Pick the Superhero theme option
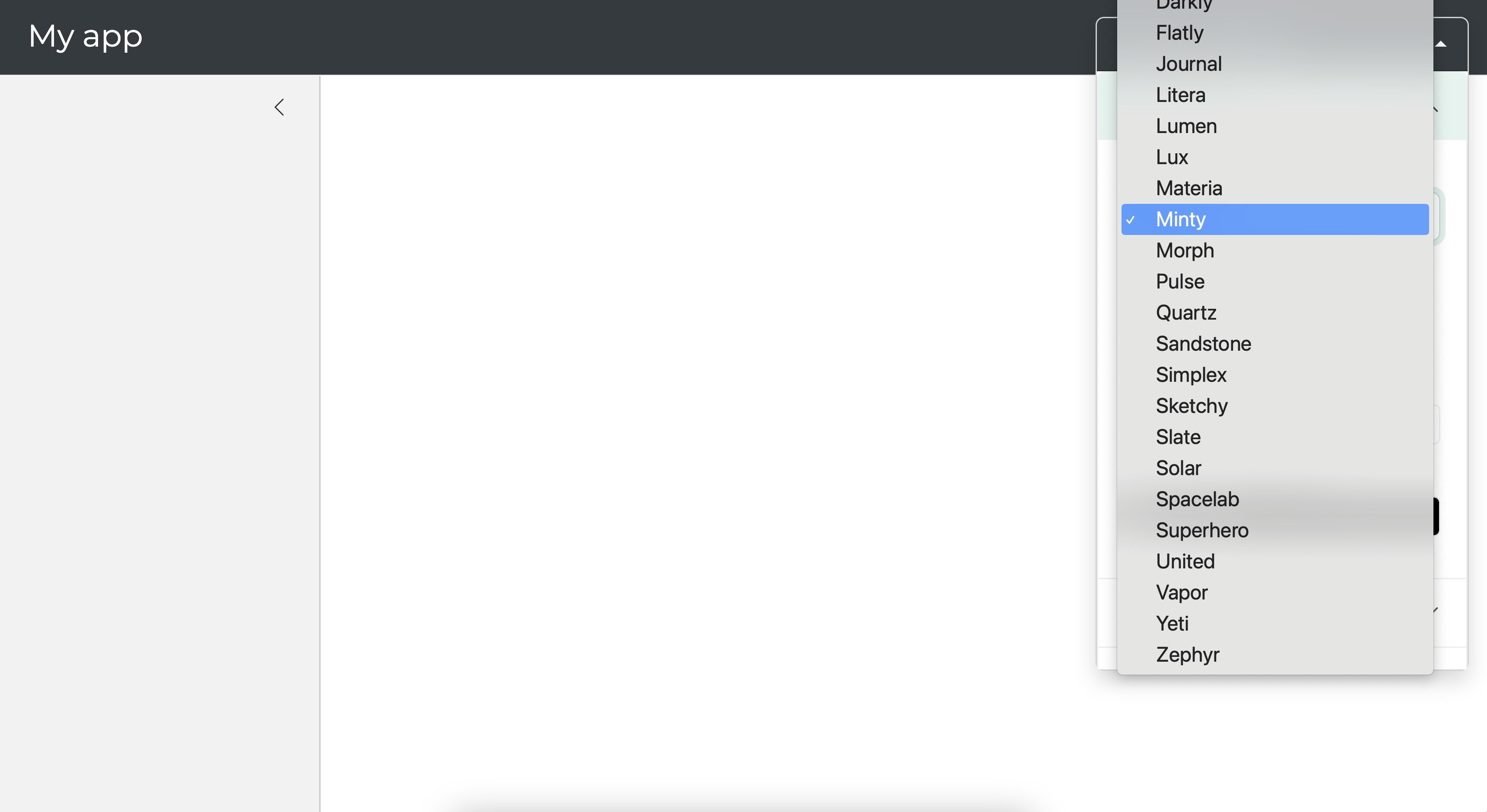 [1274, 530]
